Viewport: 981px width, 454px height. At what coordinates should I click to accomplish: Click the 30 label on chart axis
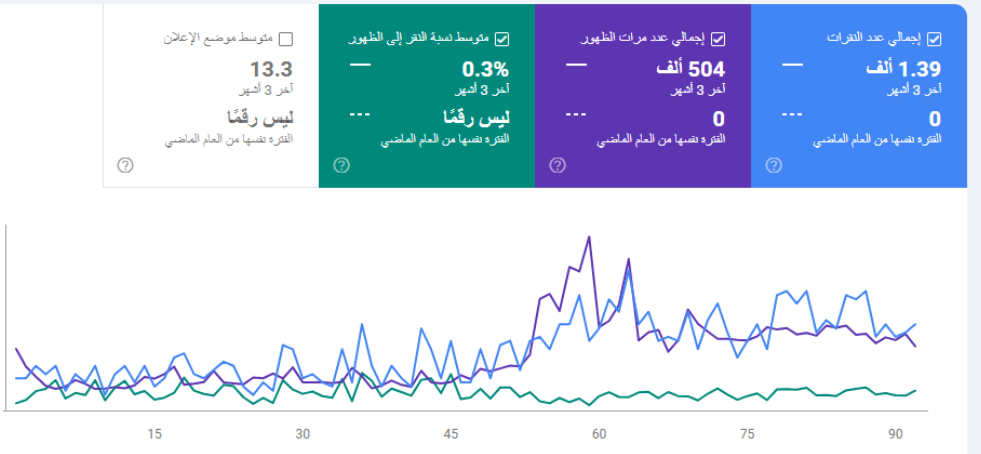302,433
